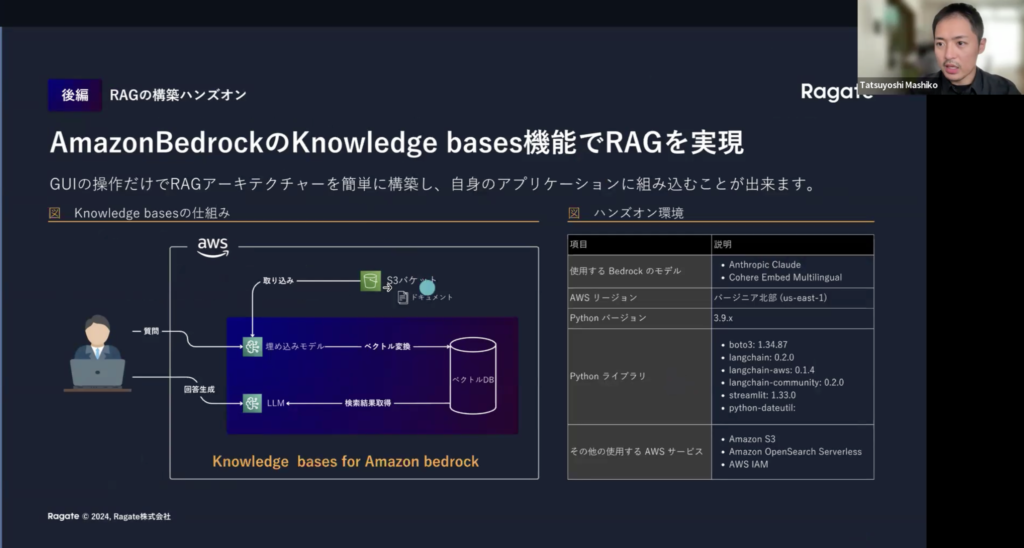Screen dimensions: 1024x548
Task: Click the 埋め込みモデル brain icon
Action: tap(252, 346)
